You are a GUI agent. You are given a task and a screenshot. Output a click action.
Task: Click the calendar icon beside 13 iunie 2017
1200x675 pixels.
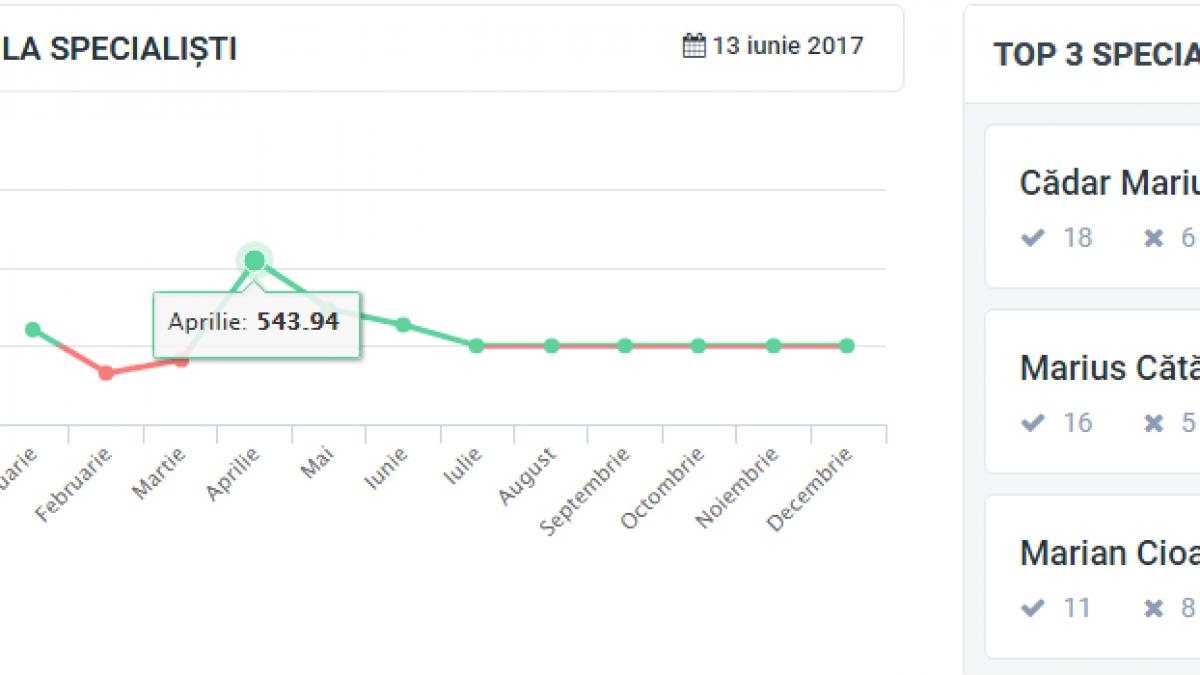[694, 46]
